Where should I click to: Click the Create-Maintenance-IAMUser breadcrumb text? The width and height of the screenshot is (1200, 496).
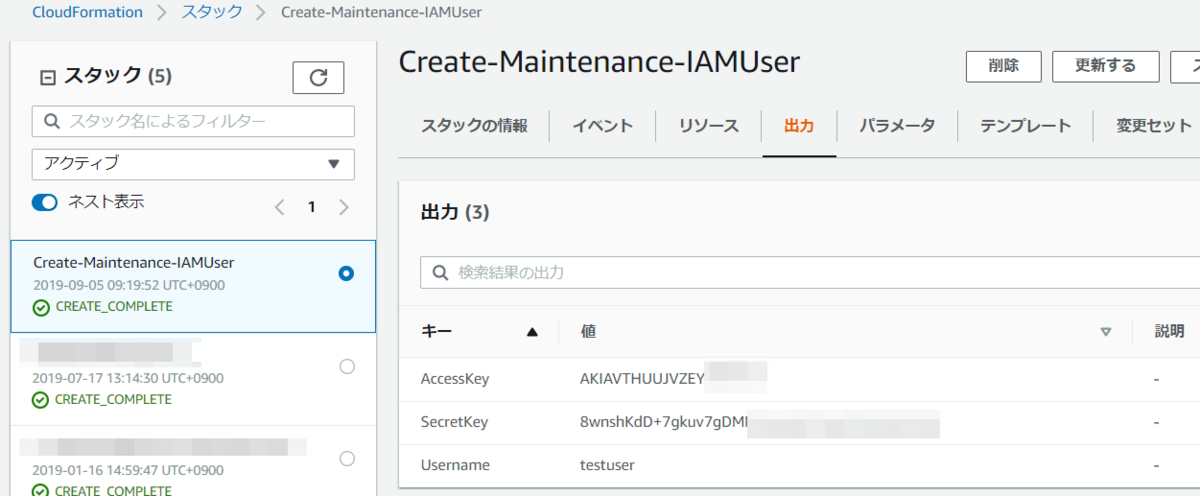pos(382,12)
